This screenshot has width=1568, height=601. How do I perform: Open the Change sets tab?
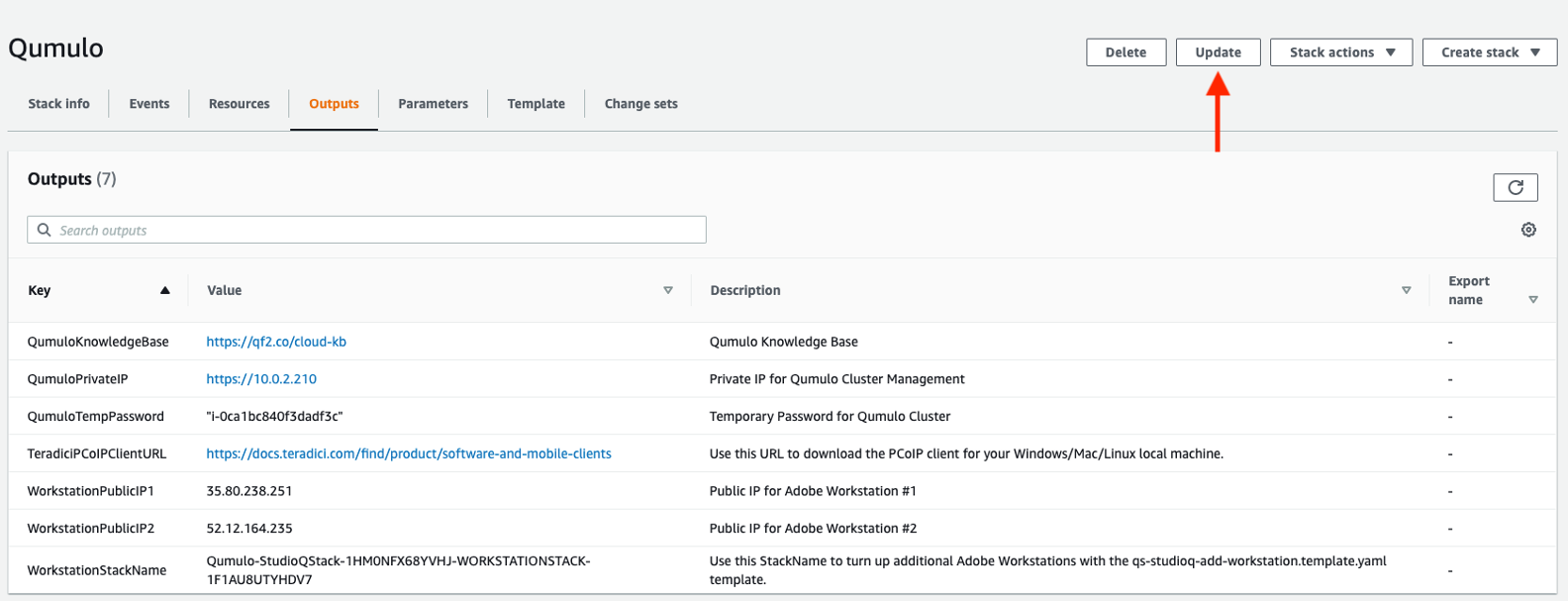point(640,104)
